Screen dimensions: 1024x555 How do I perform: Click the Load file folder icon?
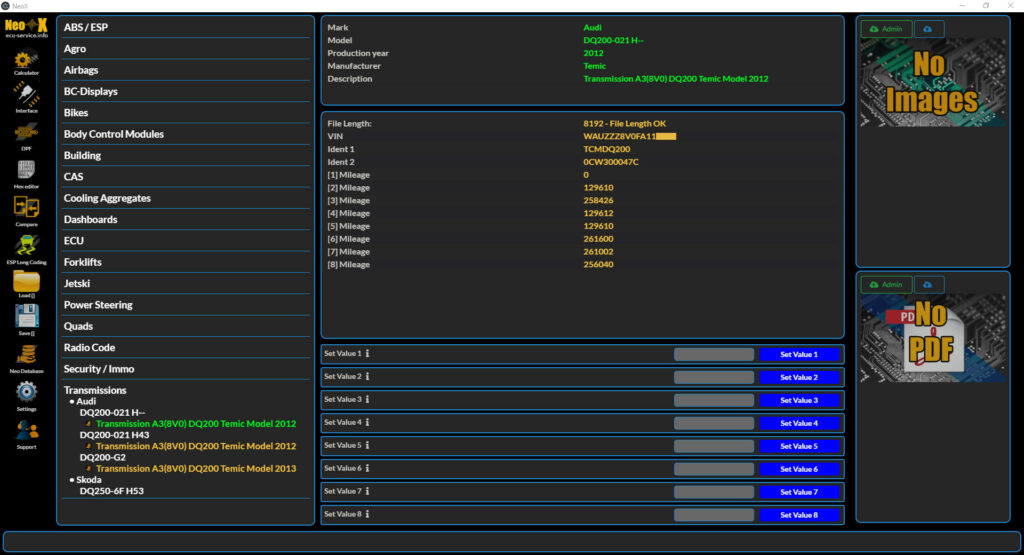point(27,283)
